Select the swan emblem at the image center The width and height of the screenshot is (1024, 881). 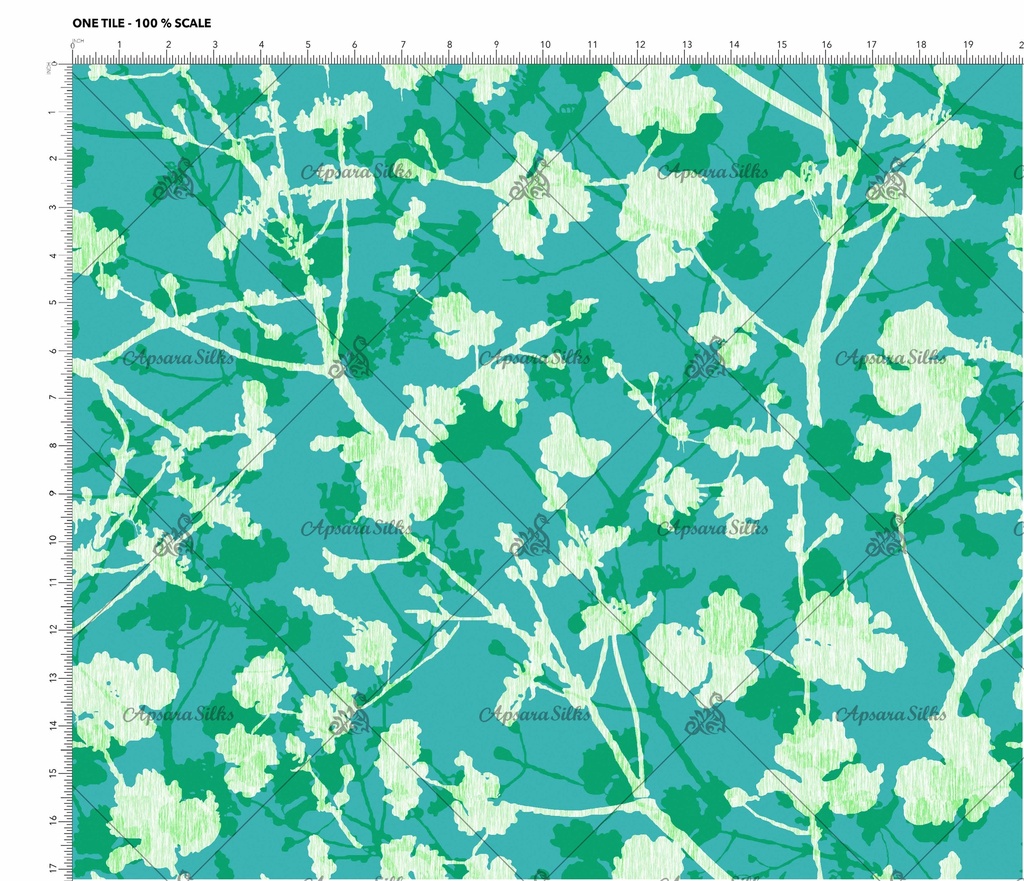530,538
